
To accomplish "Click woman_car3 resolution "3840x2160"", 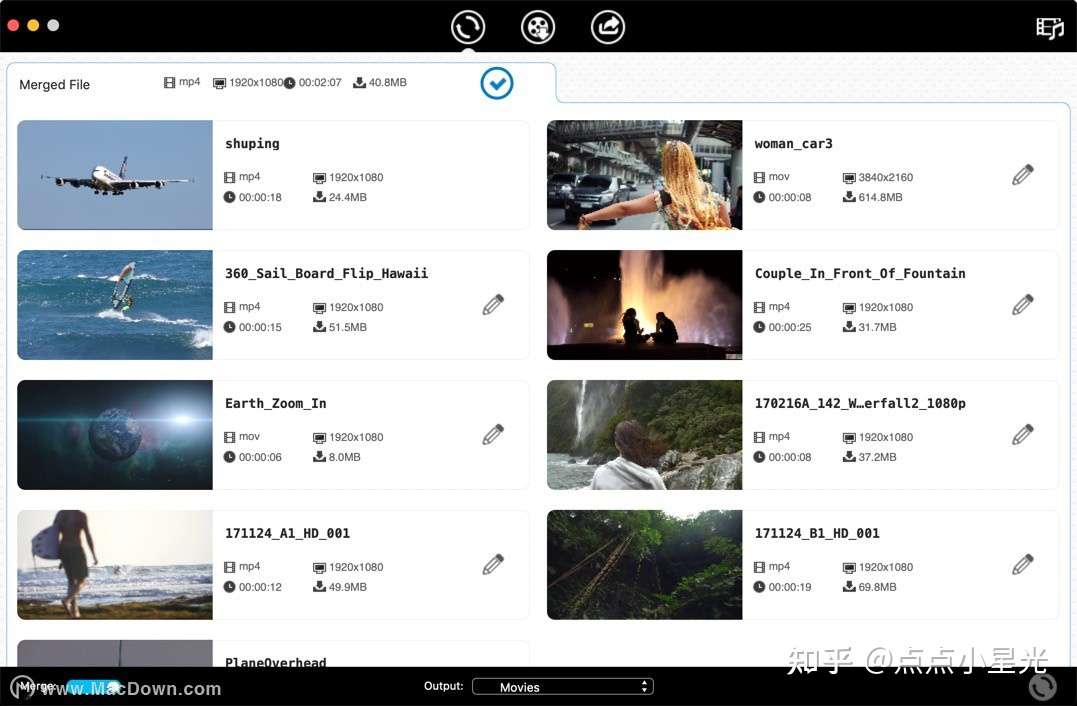I will [885, 177].
